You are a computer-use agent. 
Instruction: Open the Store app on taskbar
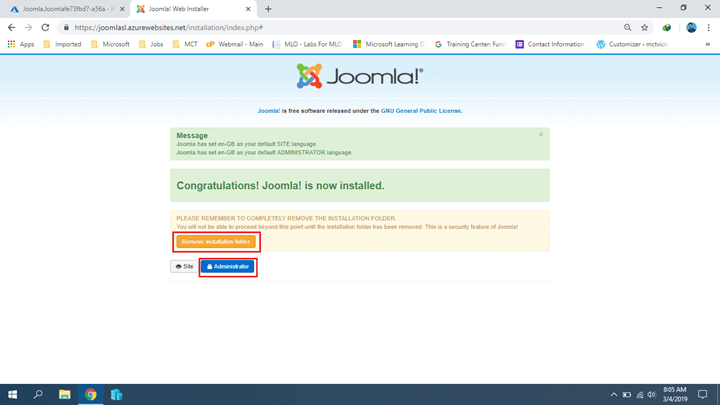116,394
